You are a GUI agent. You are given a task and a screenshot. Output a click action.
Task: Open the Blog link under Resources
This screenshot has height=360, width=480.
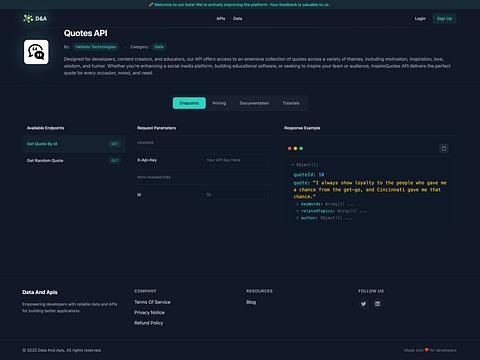(x=251, y=302)
